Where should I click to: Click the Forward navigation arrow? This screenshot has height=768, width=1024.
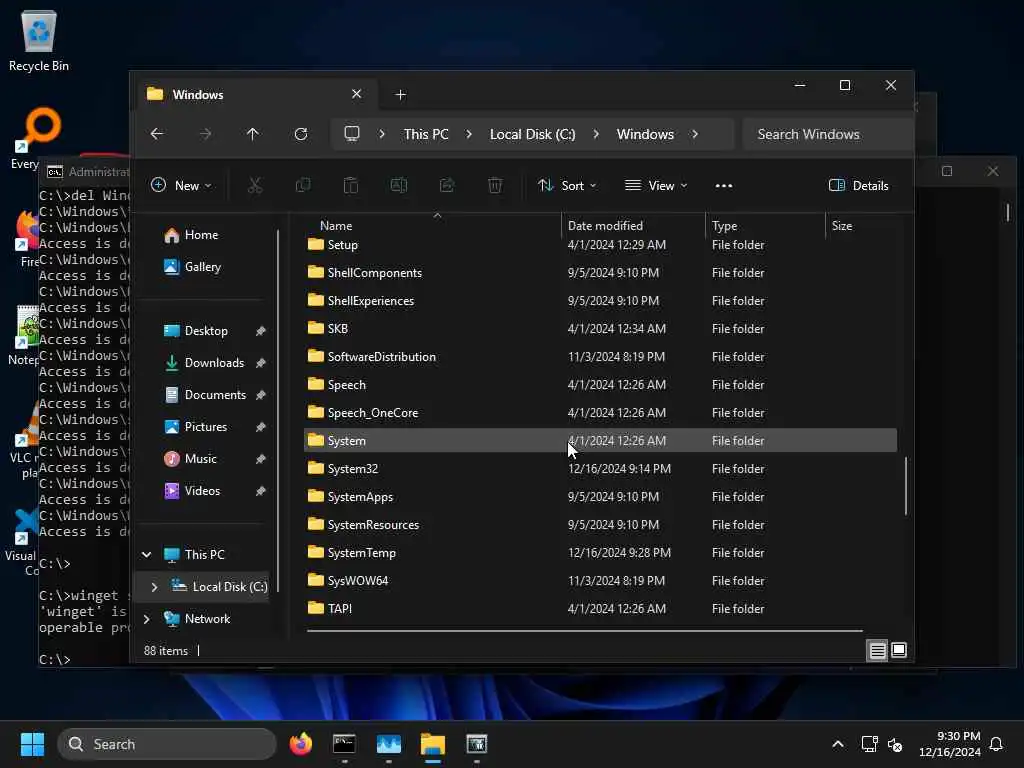click(x=205, y=134)
